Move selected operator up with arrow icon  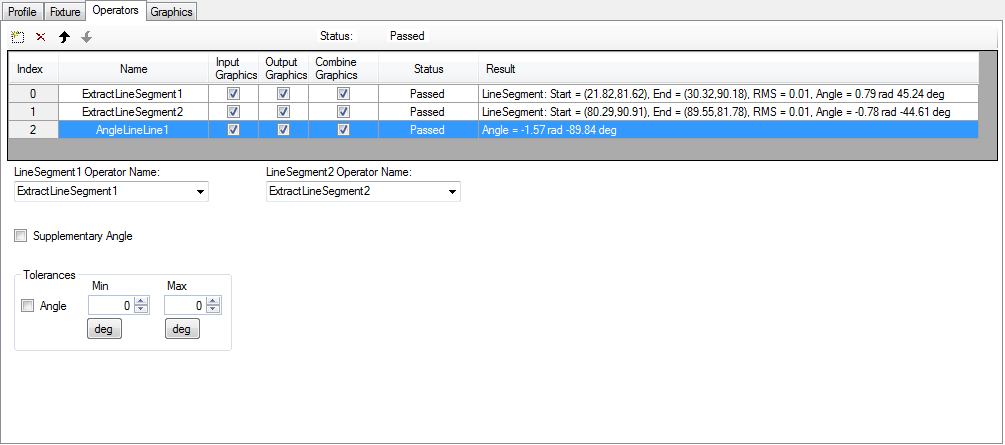click(64, 37)
